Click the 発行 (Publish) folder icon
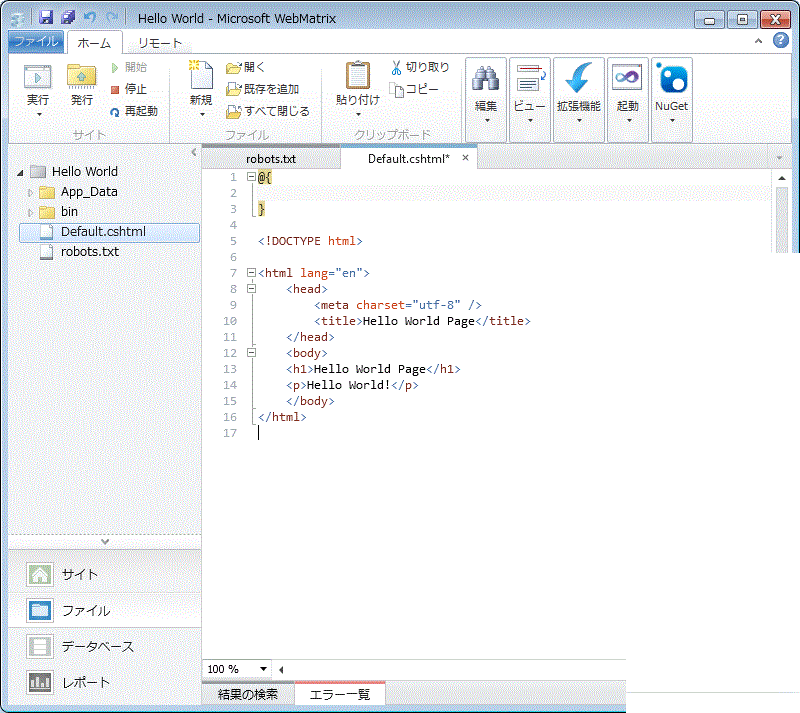Screen dimensions: 800x713 pyautogui.click(x=82, y=77)
